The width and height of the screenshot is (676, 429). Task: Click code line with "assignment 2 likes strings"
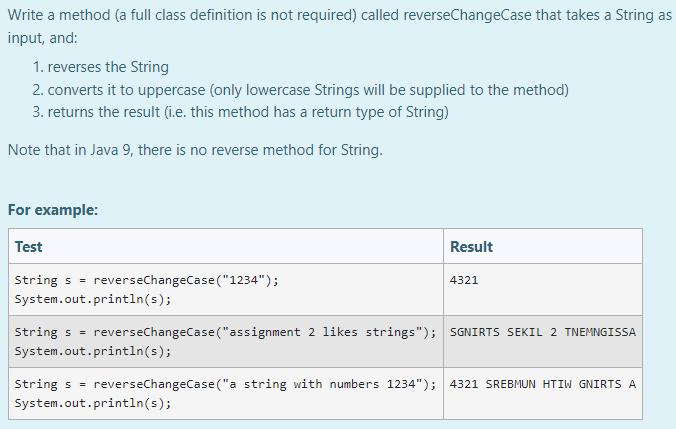[225, 332]
